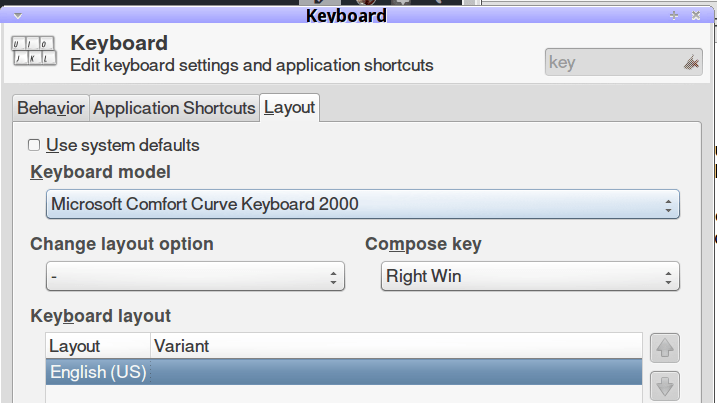Select the Layout tab
The image size is (717, 403).
289,108
